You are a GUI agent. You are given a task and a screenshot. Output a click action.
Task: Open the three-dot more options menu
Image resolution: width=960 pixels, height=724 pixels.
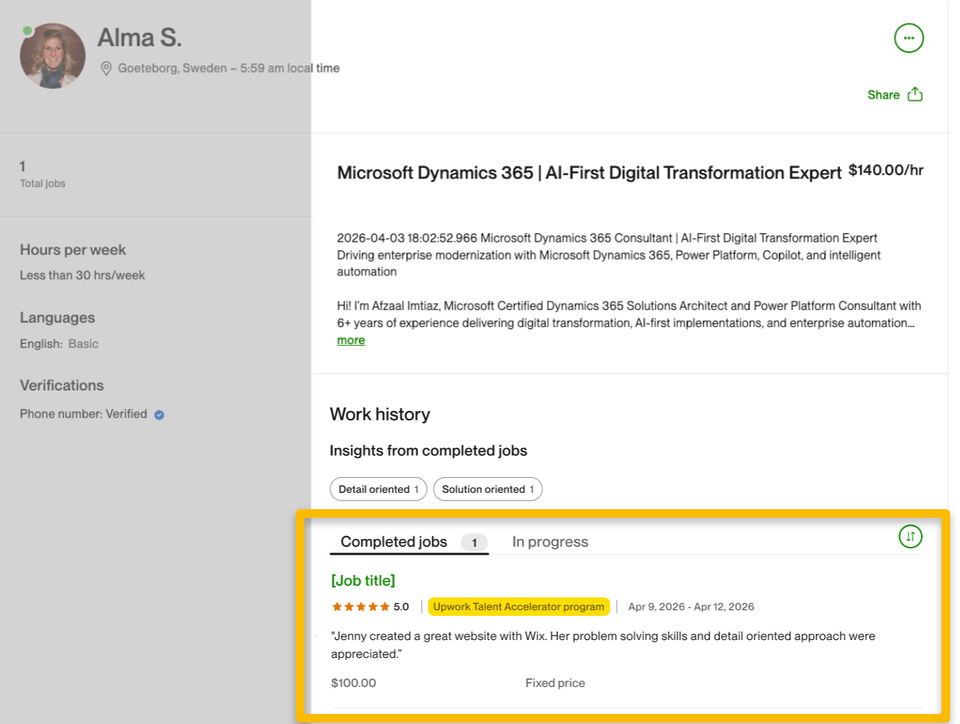point(909,38)
